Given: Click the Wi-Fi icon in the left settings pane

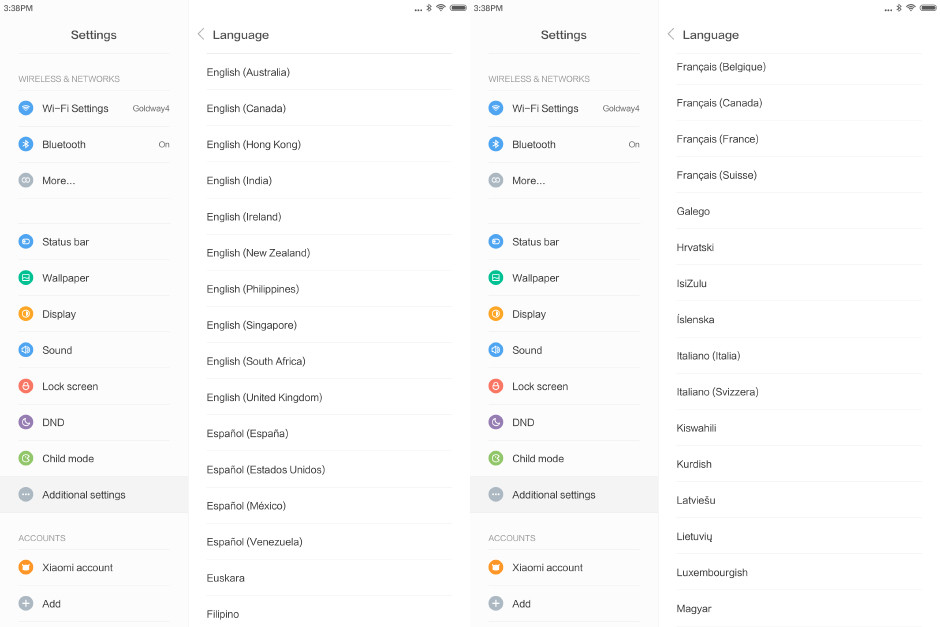Looking at the screenshot, I should [x=26, y=108].
